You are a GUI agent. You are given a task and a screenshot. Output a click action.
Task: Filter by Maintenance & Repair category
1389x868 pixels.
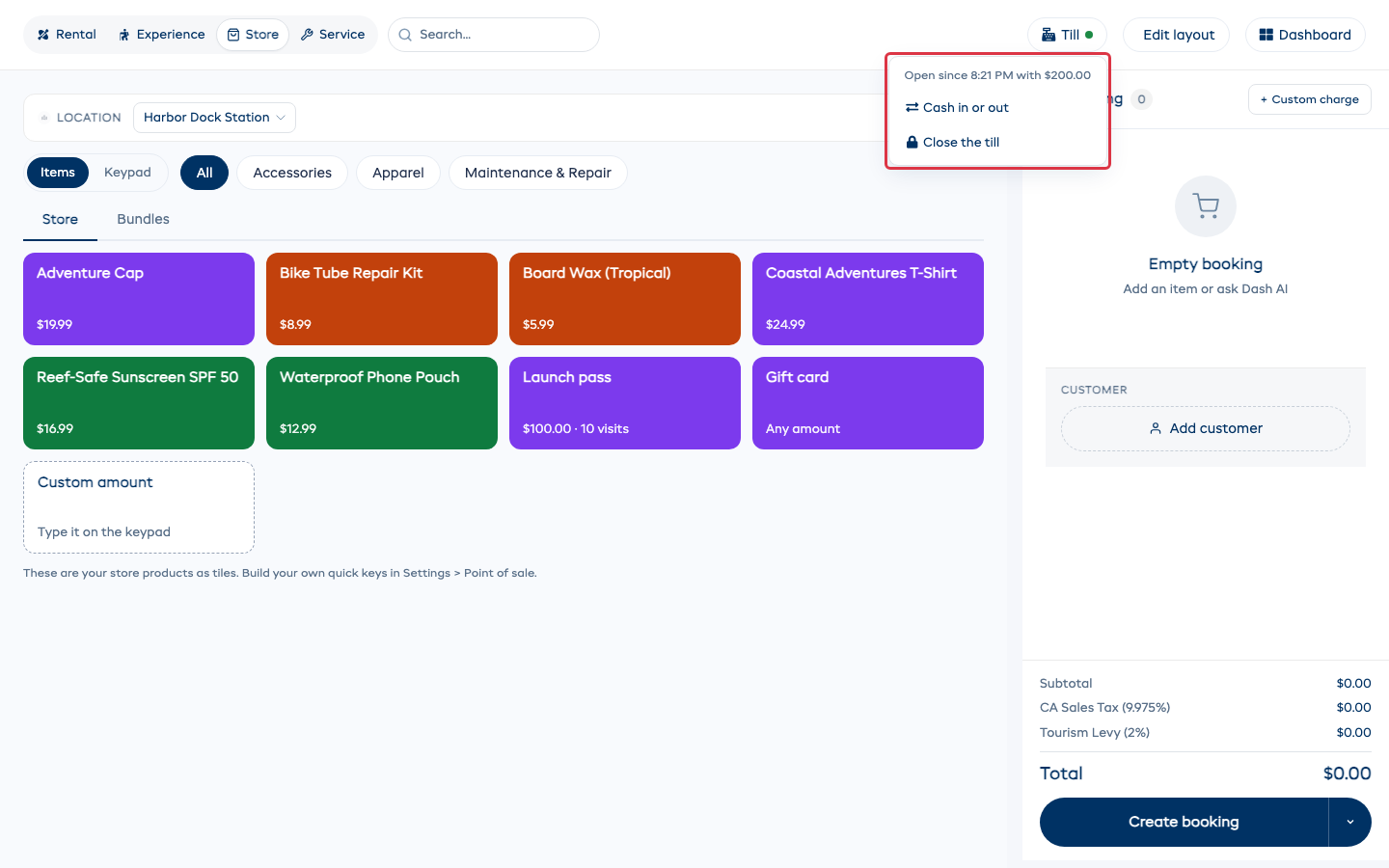click(x=538, y=173)
